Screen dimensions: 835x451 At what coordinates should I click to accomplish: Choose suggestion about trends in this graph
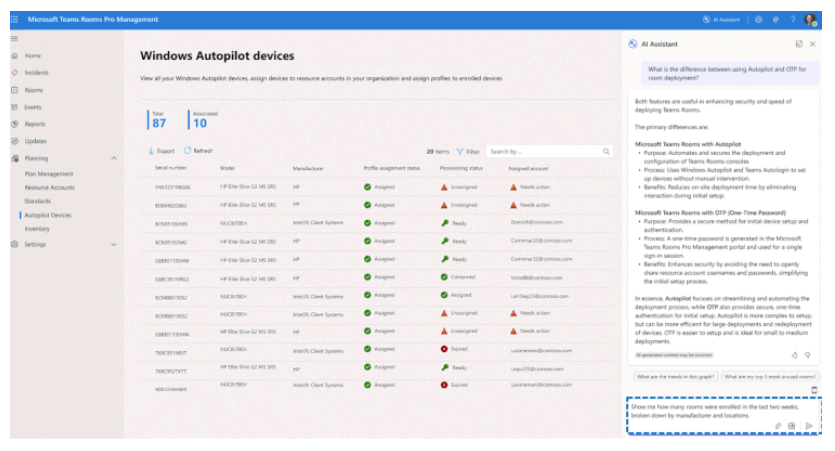pyautogui.click(x=675, y=377)
